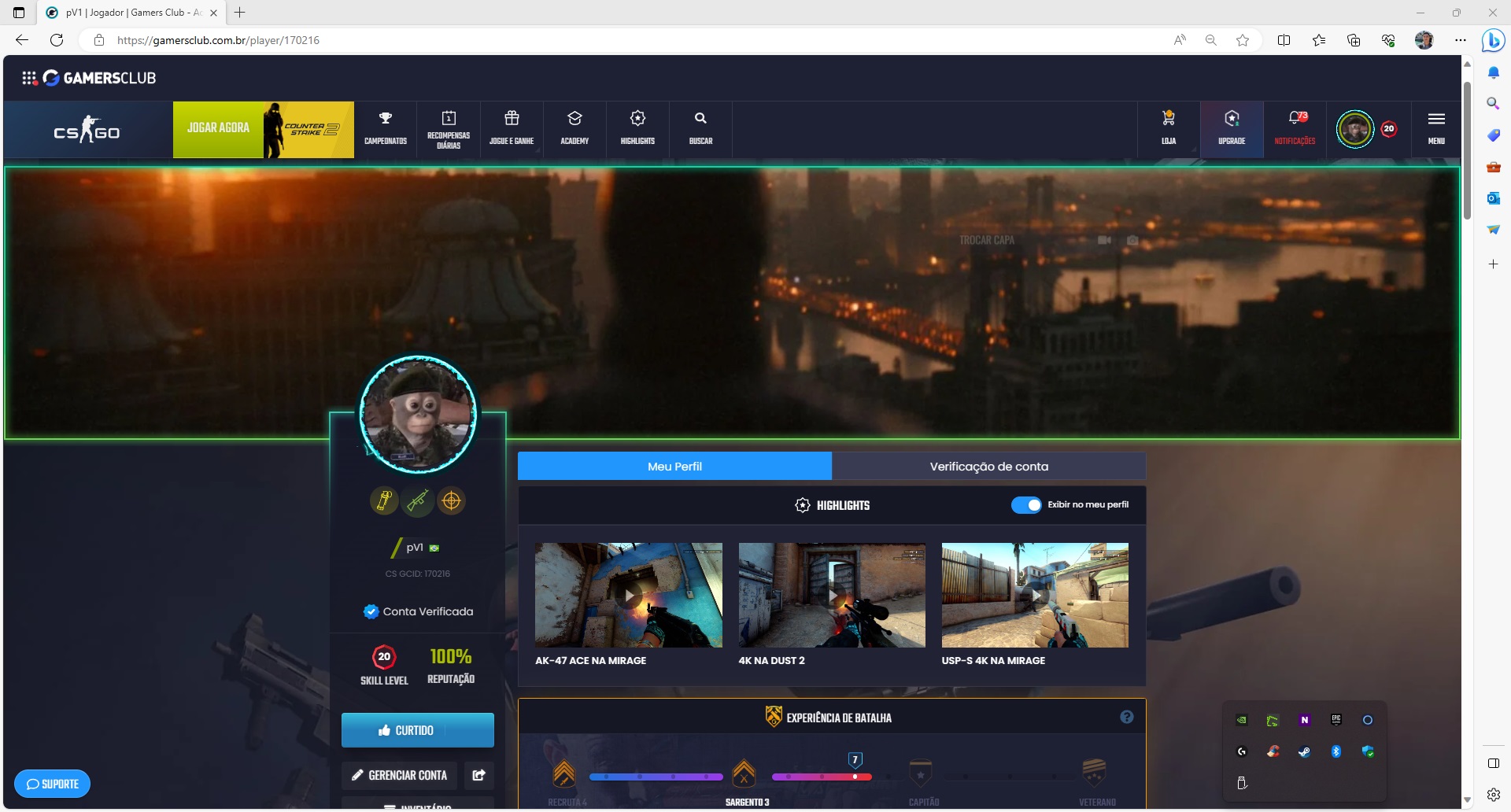This screenshot has height=812, width=1511.
Task: Play the 4K na Dust 2 highlight
Action: (832, 596)
